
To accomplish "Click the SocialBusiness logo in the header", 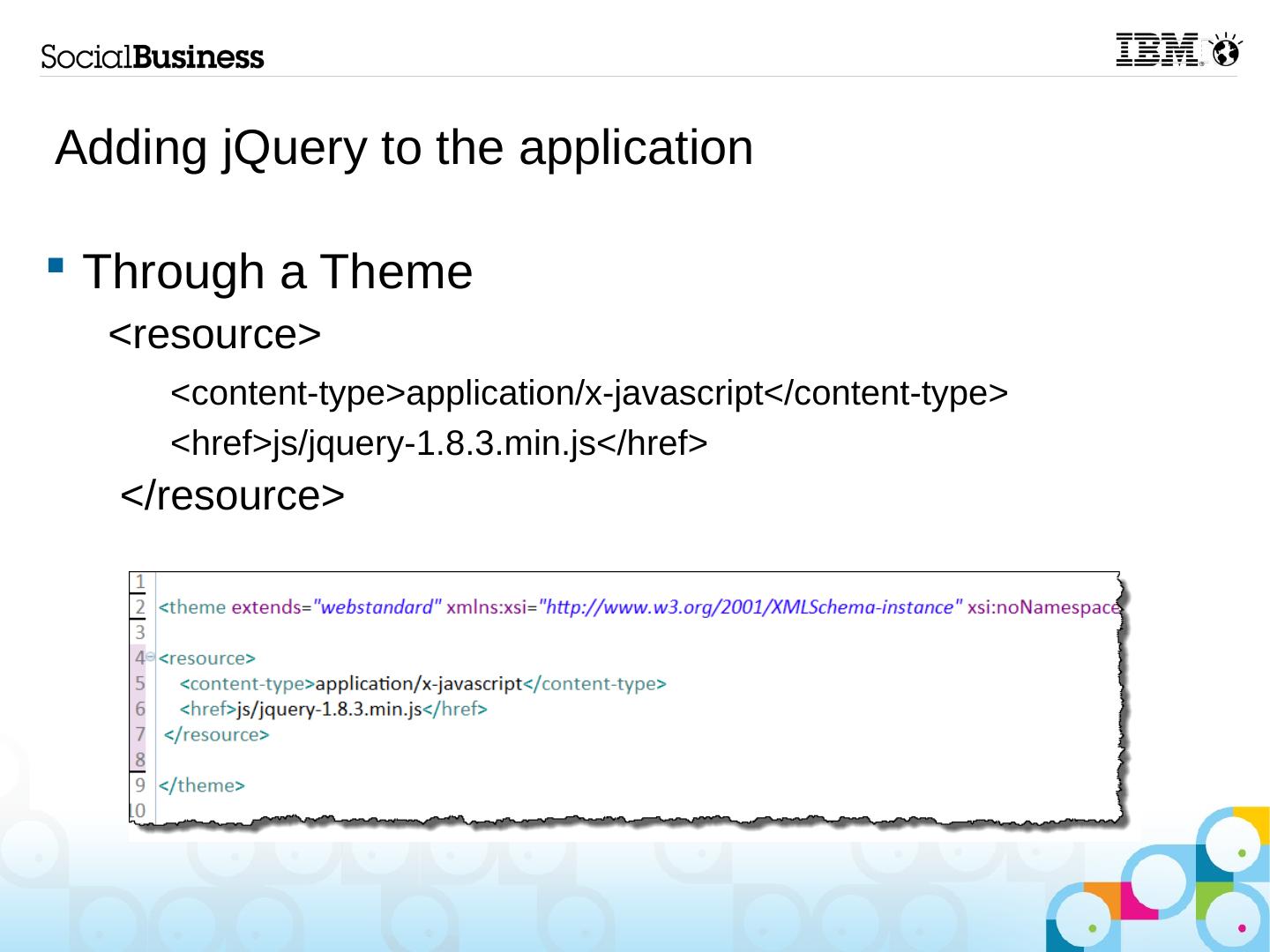I will click(x=153, y=56).
